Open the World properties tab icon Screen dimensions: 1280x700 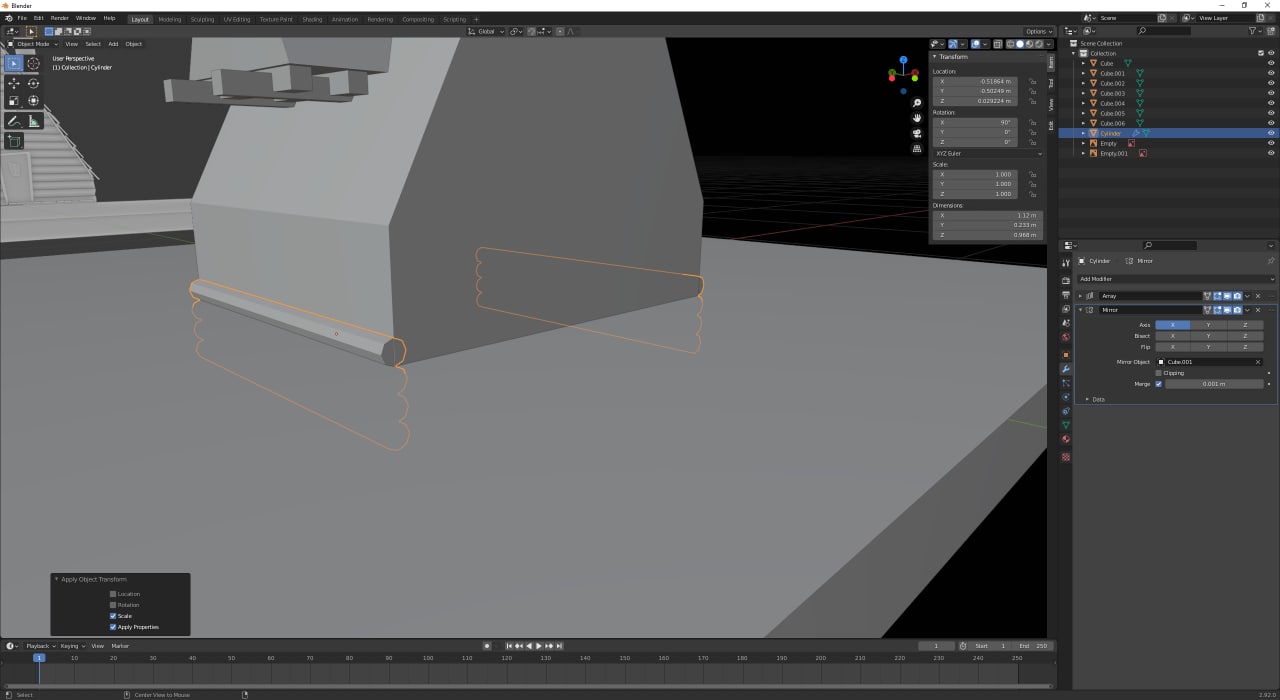point(1066,337)
